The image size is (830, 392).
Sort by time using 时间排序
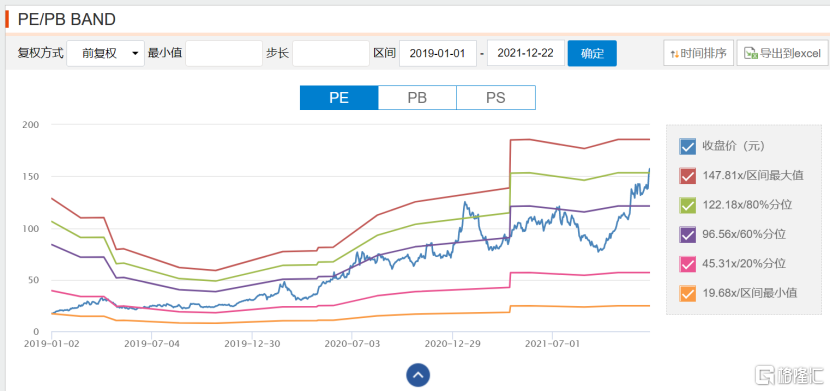[x=699, y=53]
